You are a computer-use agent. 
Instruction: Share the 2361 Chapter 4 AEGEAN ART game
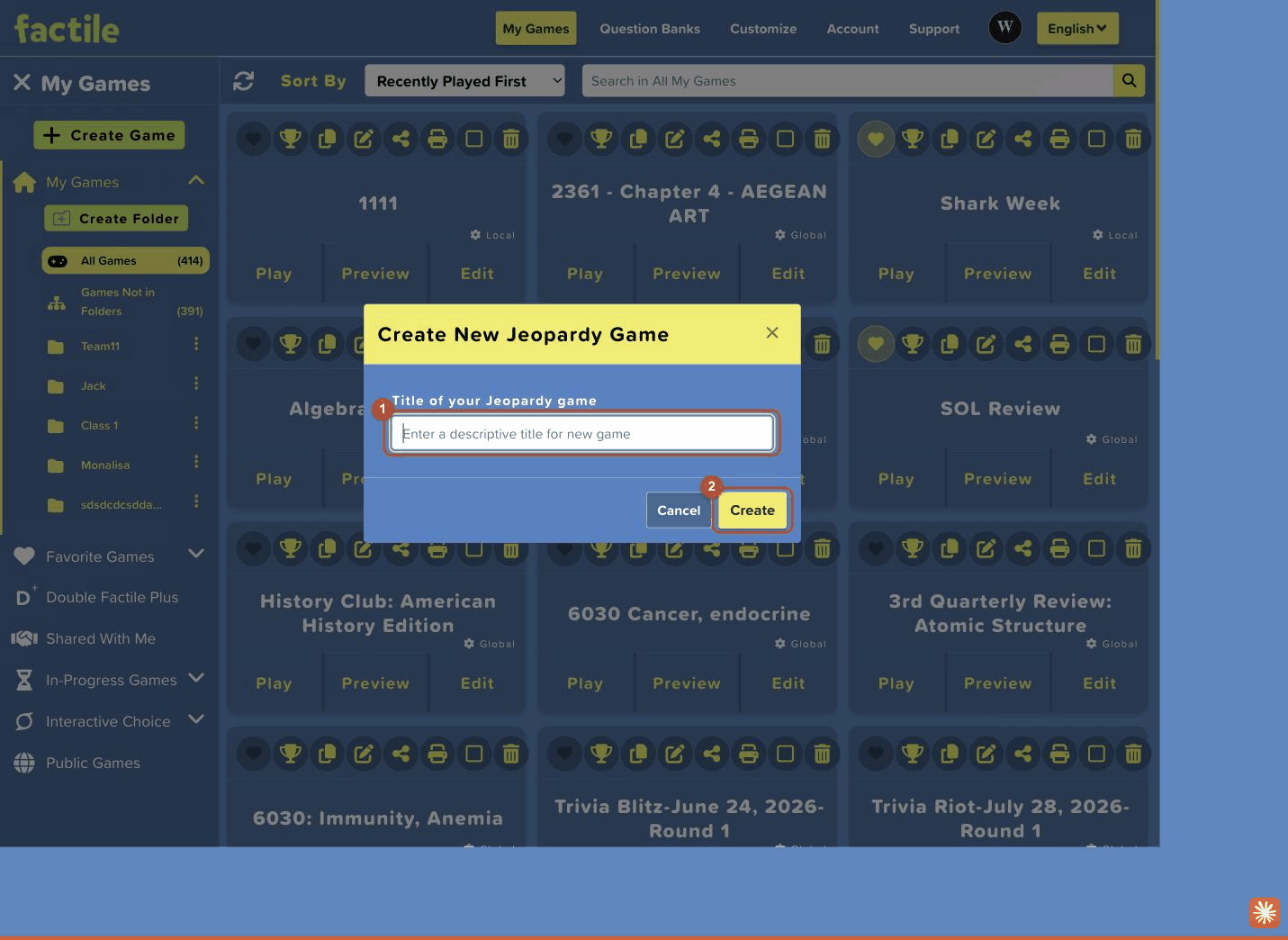point(712,139)
